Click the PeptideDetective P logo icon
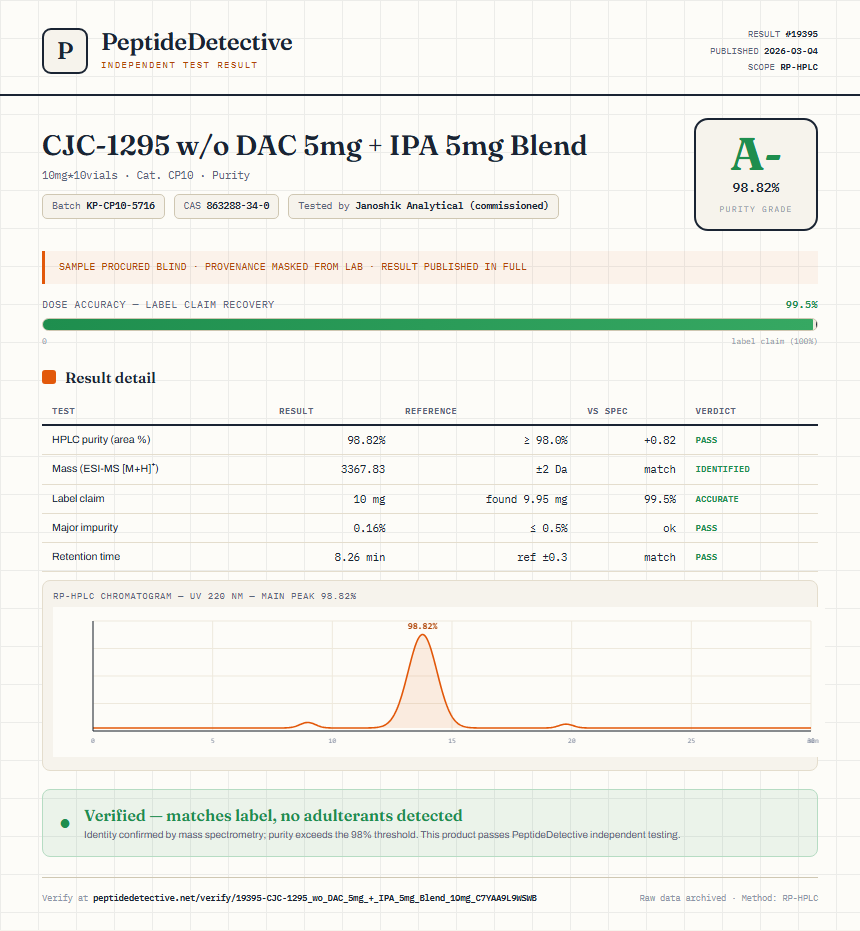 coord(65,51)
